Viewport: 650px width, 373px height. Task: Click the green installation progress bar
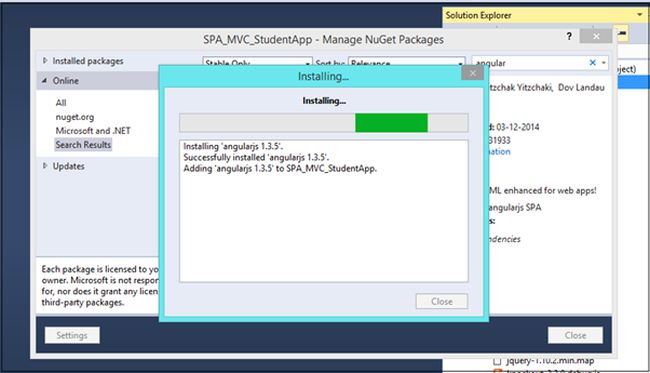(391, 123)
